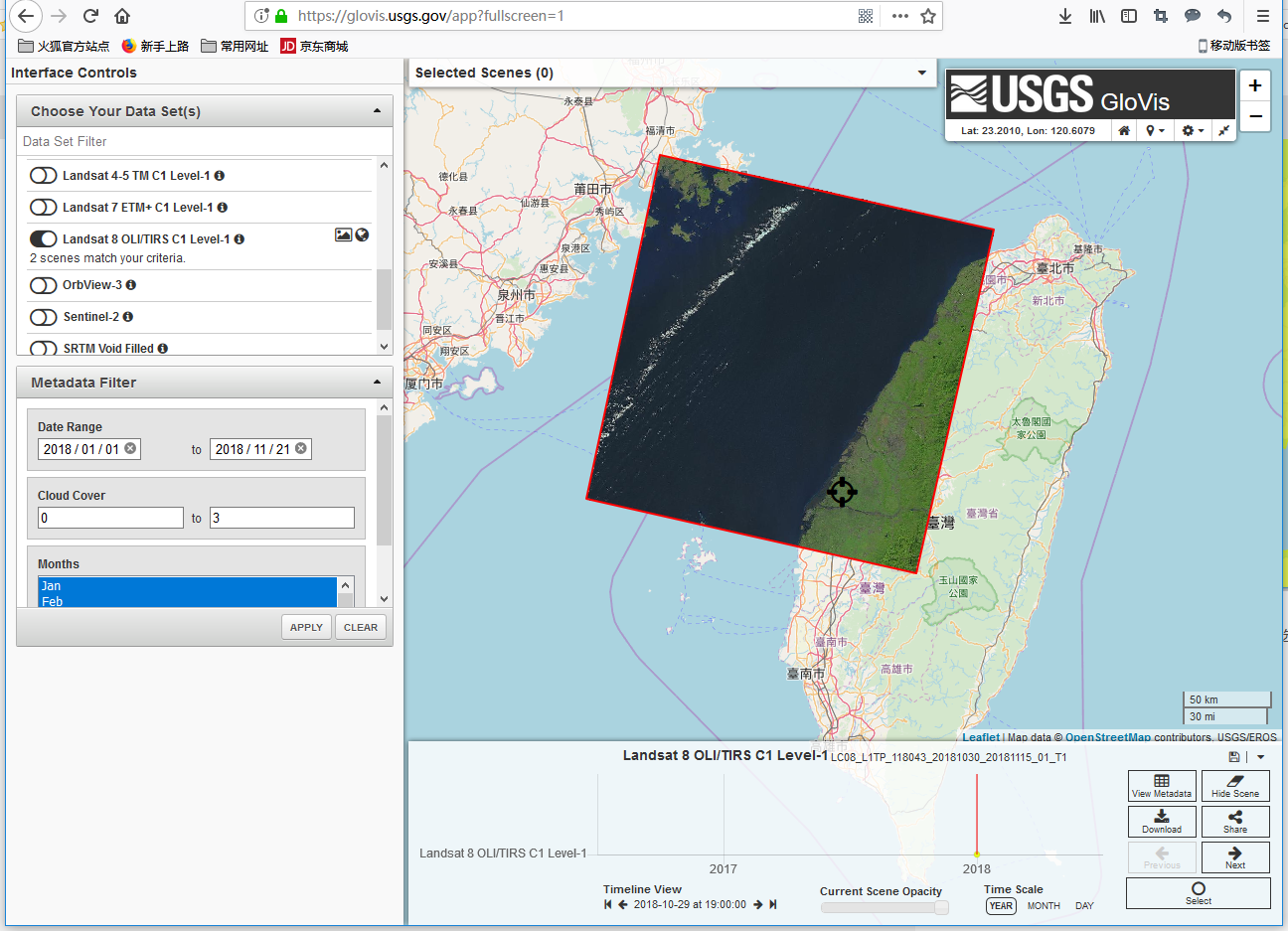Screen dimensions: 1288x931
Task: Open the settings gear dropdown
Action: [x=1192, y=130]
